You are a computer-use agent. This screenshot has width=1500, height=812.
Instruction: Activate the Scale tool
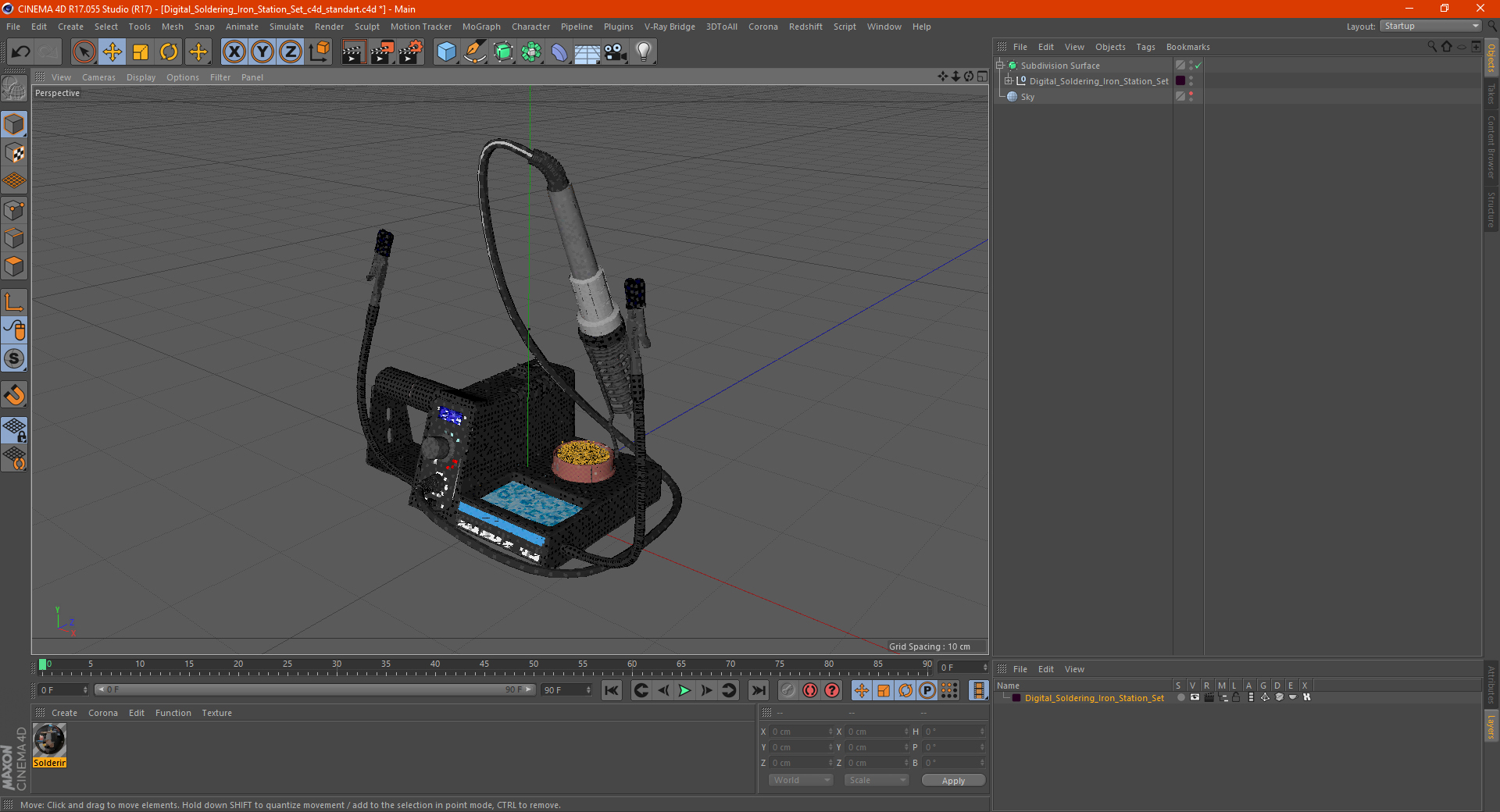(141, 52)
